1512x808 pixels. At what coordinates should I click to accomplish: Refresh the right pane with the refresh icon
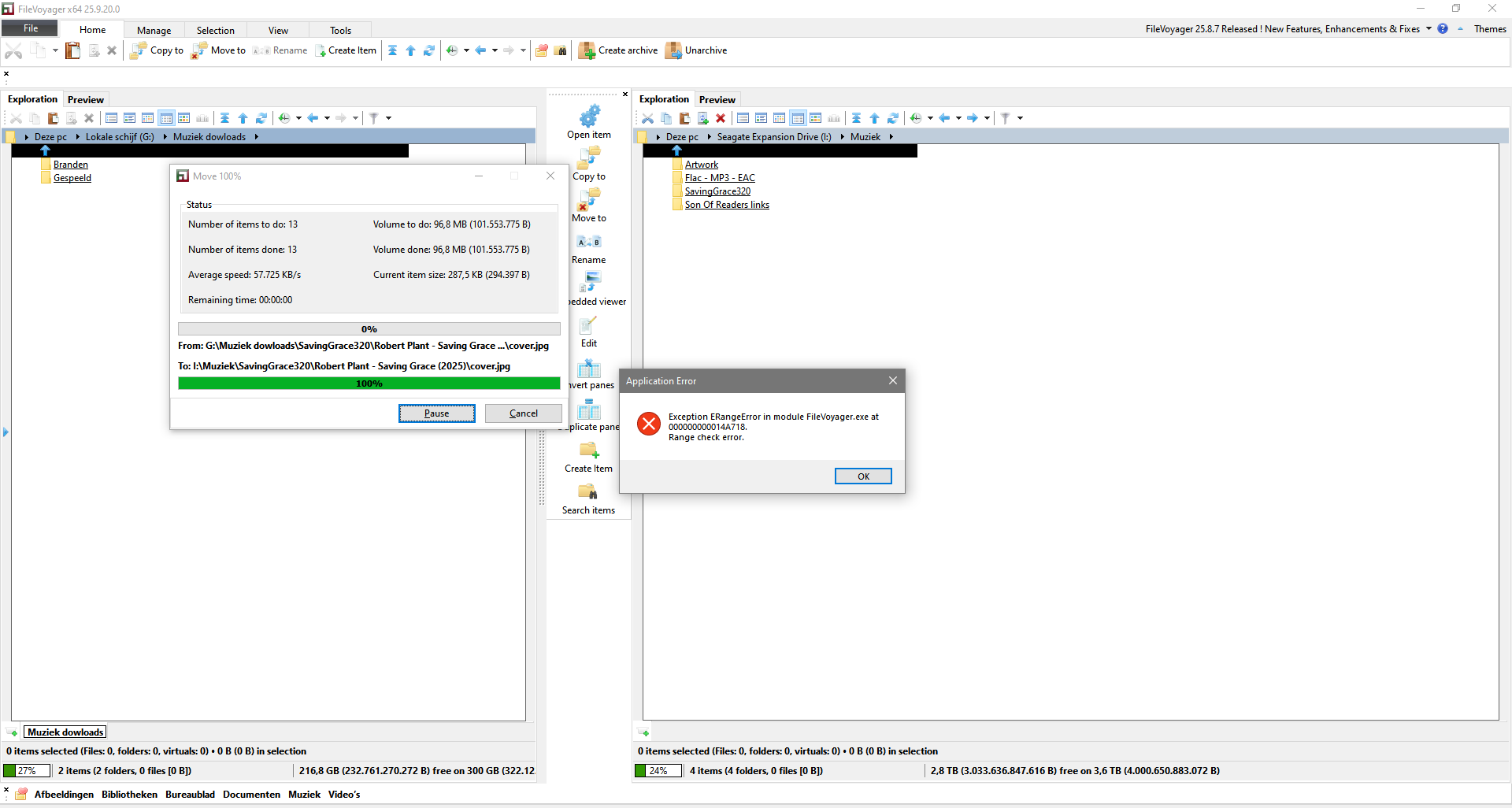click(892, 118)
